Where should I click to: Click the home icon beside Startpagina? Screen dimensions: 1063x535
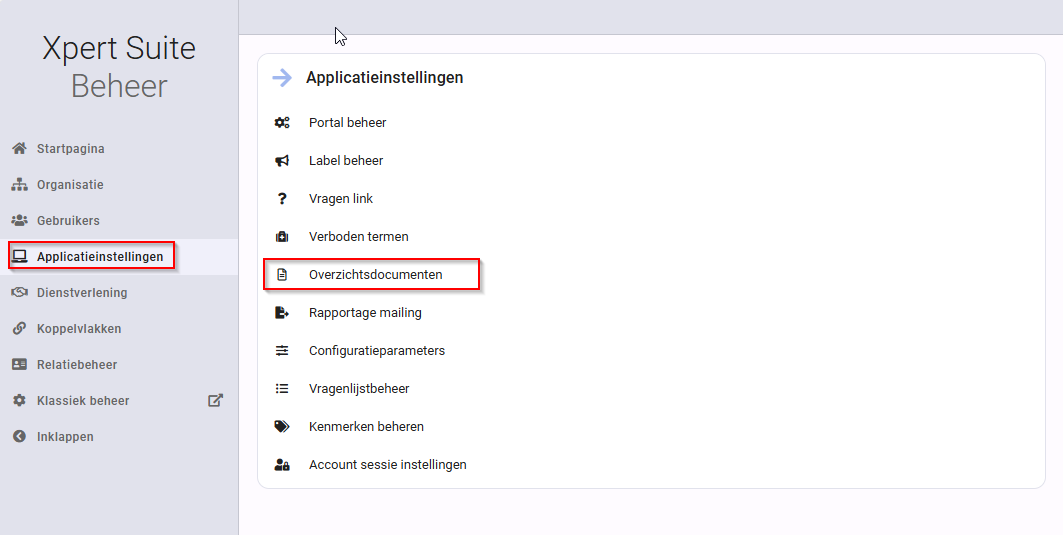pos(20,148)
